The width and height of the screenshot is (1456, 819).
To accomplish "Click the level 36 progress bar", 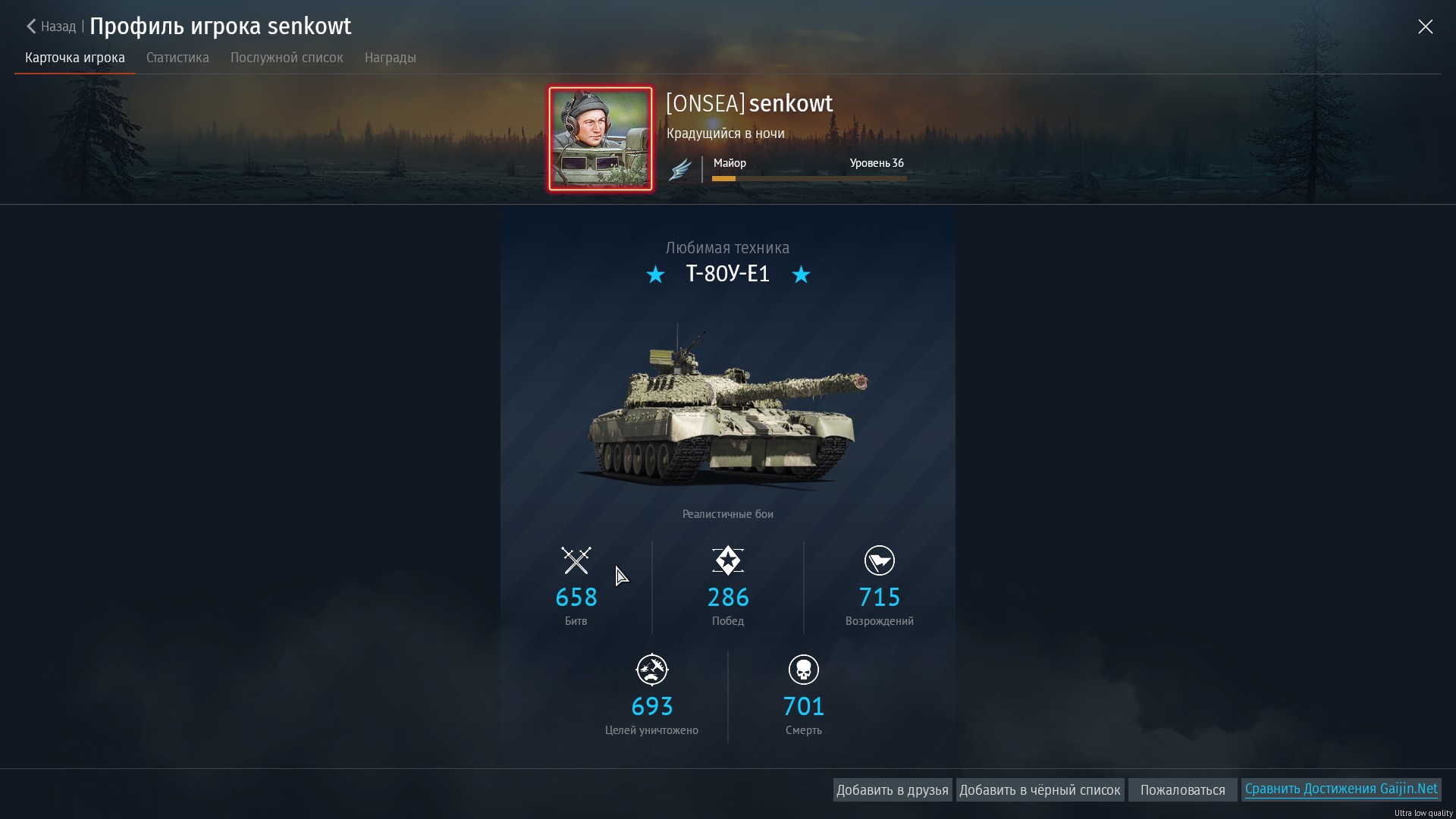I will [x=809, y=179].
